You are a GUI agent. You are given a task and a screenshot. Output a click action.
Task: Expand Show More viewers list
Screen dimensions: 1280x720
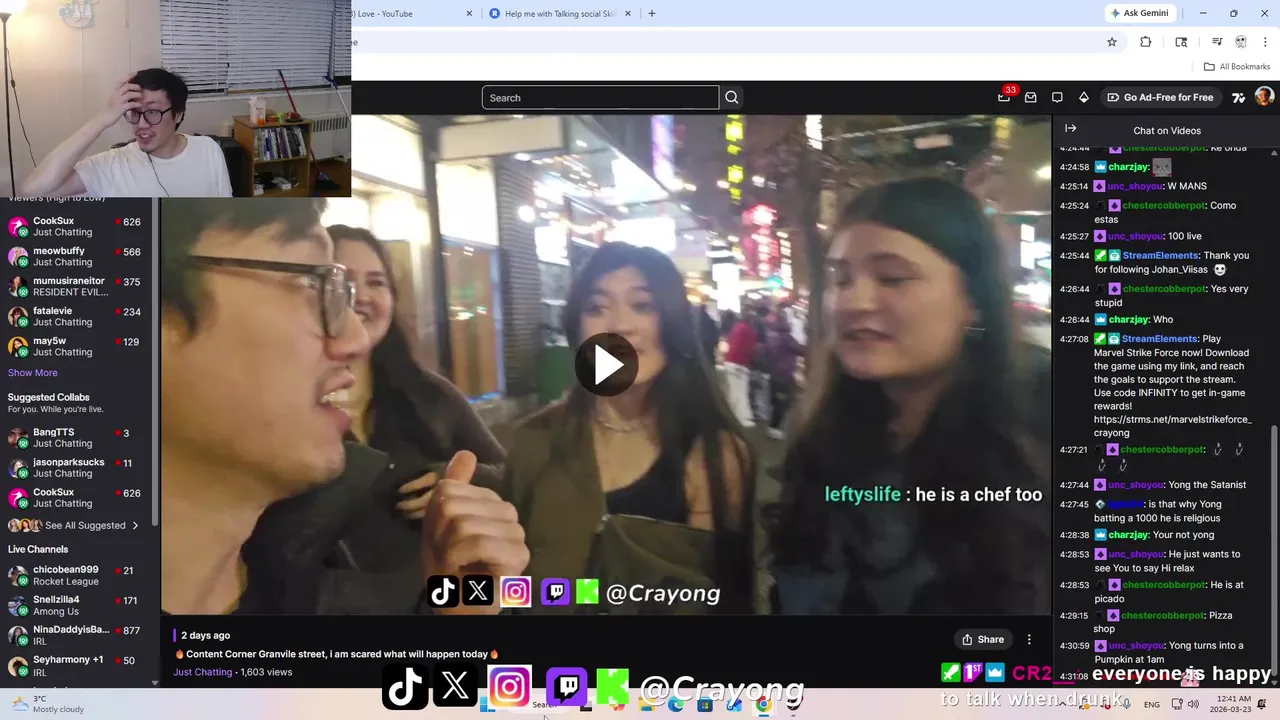pos(33,373)
